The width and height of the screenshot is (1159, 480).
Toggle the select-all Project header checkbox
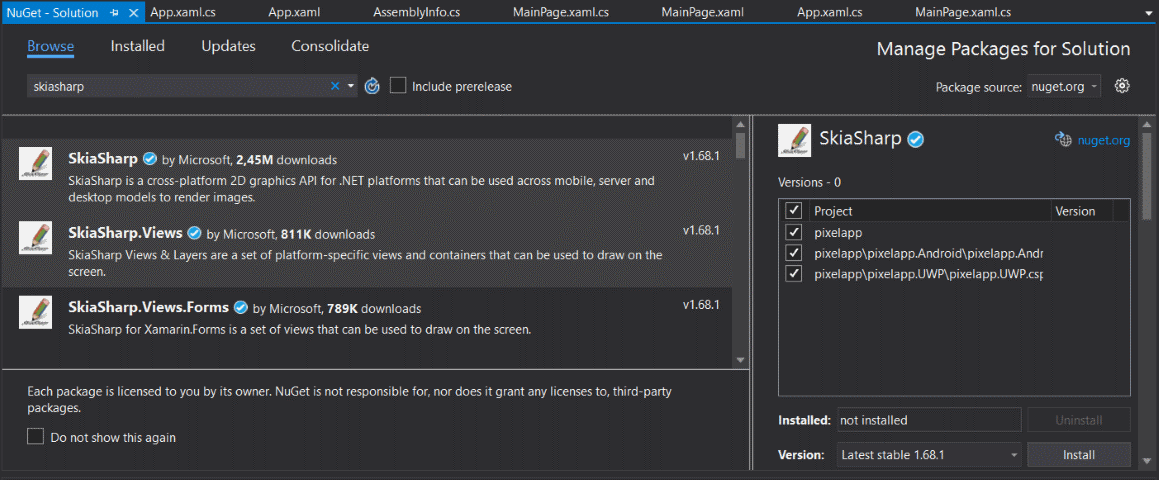point(795,211)
